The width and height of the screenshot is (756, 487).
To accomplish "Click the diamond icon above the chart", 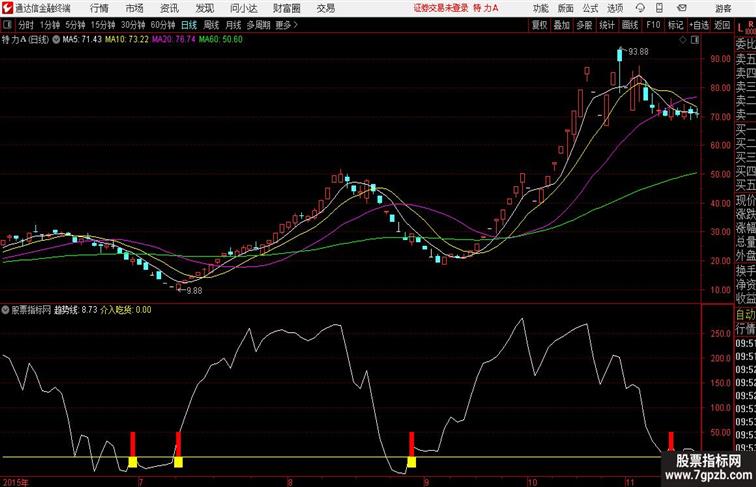I will 683,40.
